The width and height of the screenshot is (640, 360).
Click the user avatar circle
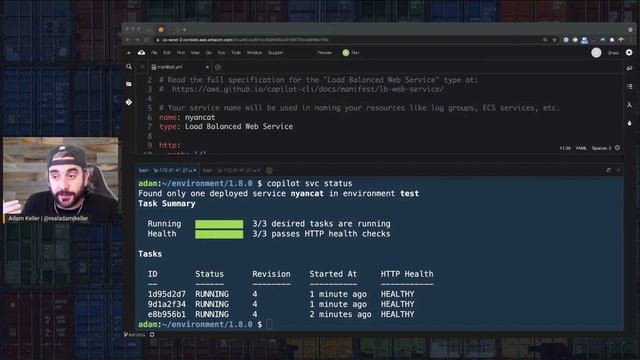596,53
